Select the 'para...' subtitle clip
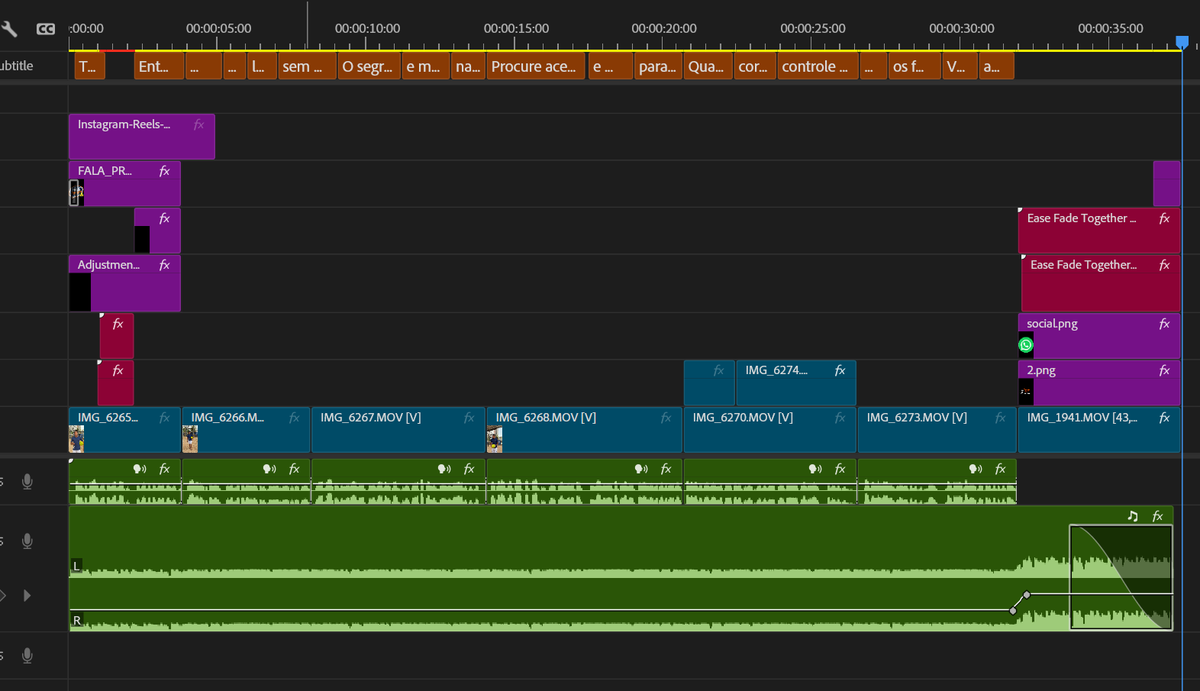 coord(659,66)
